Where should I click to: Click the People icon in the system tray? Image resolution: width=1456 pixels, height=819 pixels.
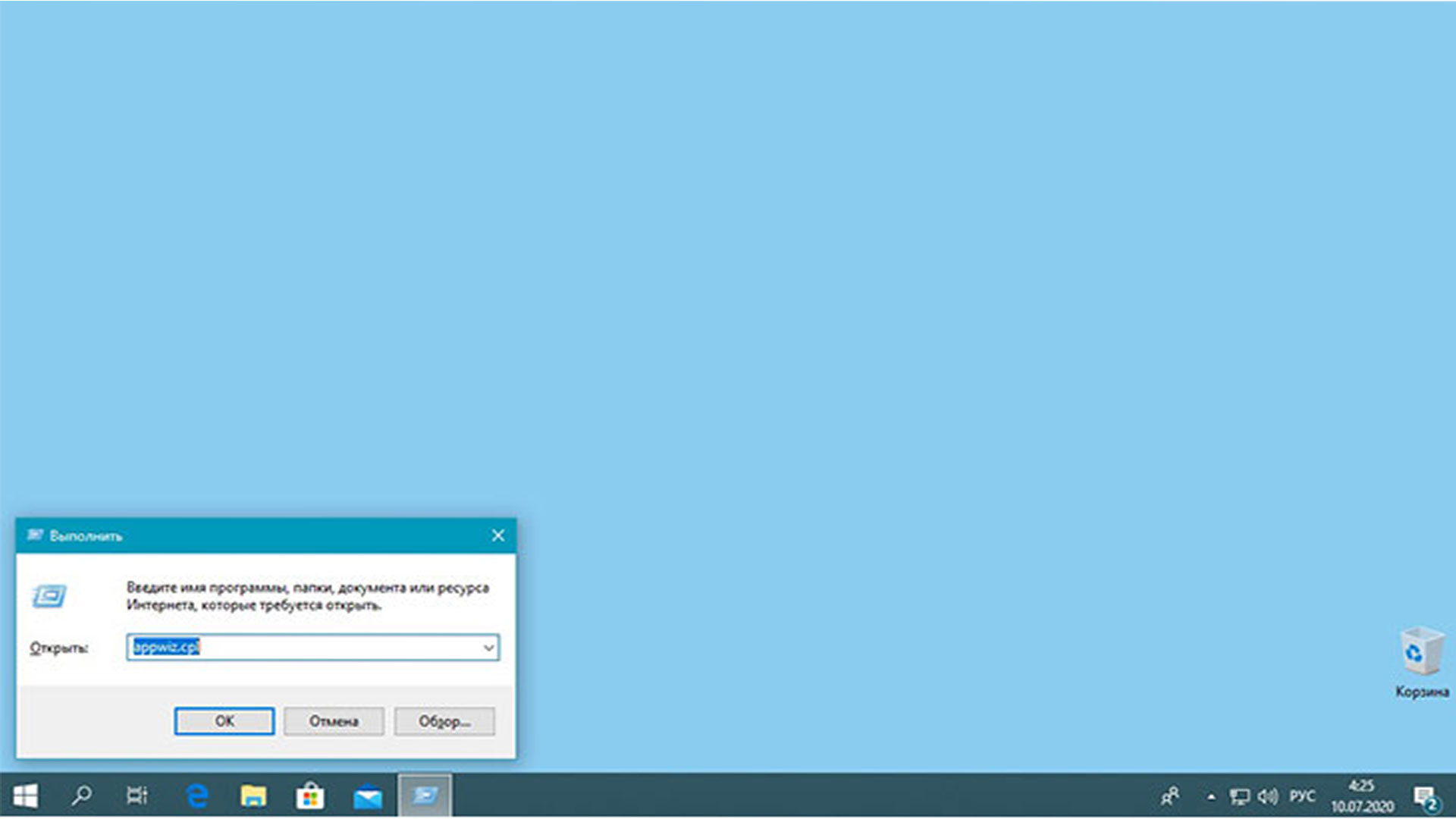coord(1170,796)
